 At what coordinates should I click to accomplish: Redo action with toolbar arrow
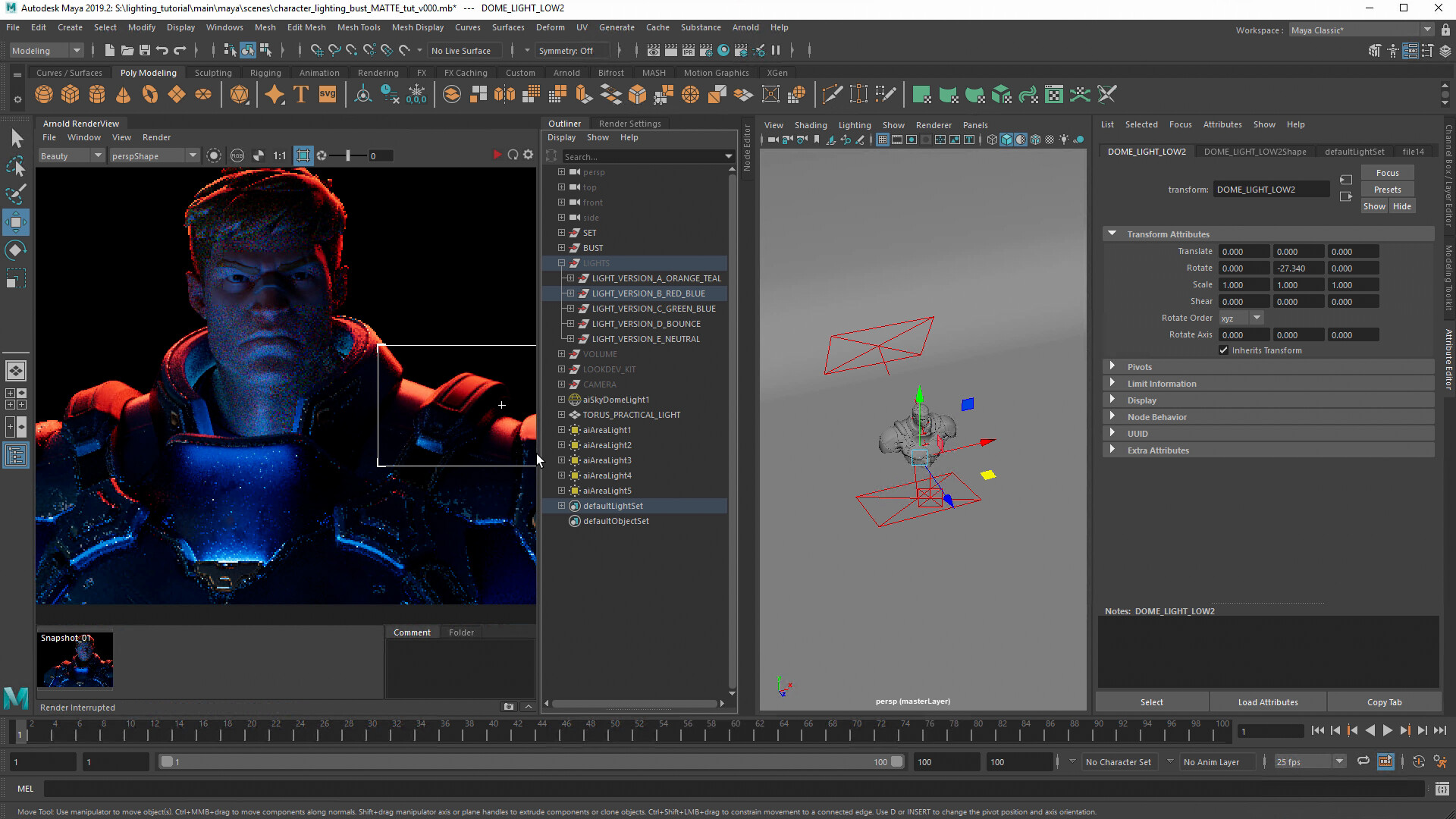180,51
